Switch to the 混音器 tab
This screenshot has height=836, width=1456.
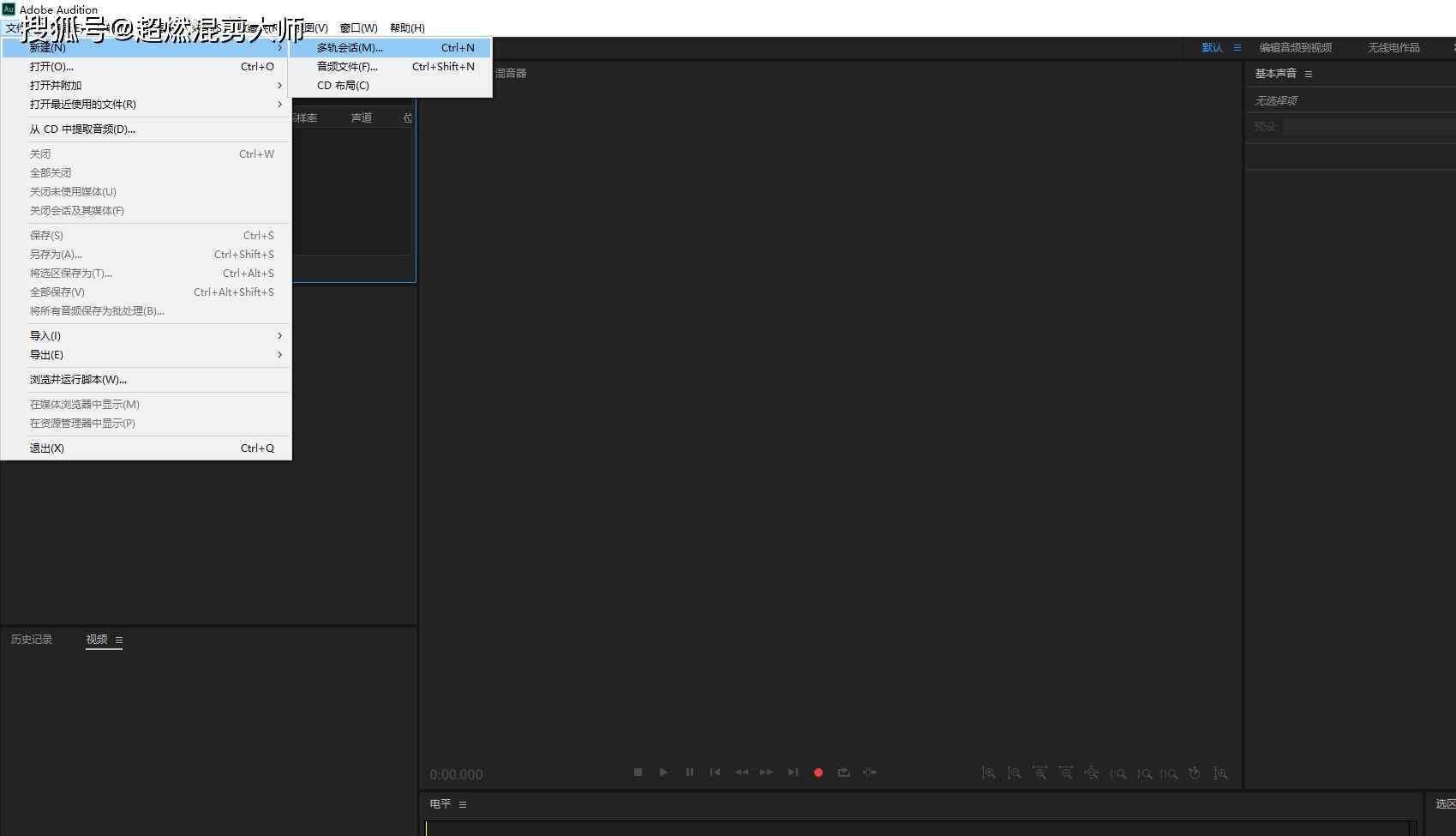coord(511,74)
